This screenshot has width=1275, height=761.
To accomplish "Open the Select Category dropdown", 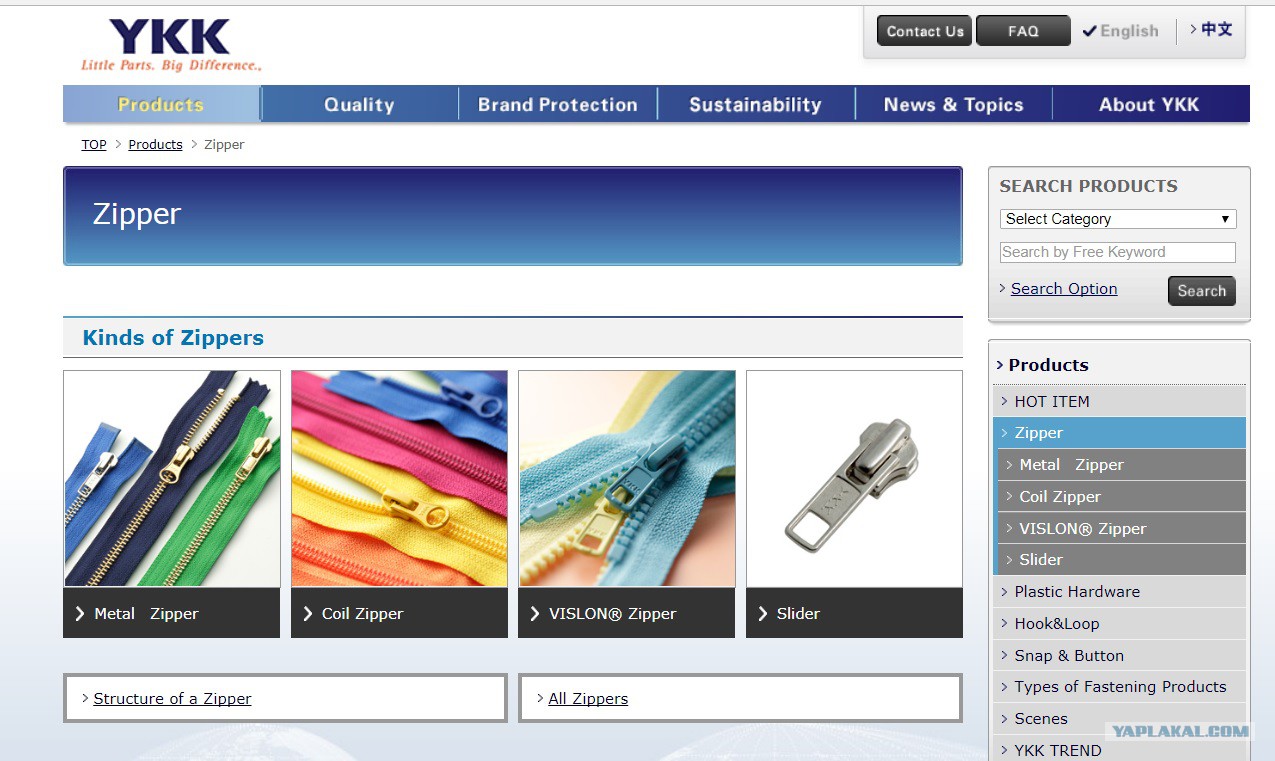I will pyautogui.click(x=1118, y=219).
